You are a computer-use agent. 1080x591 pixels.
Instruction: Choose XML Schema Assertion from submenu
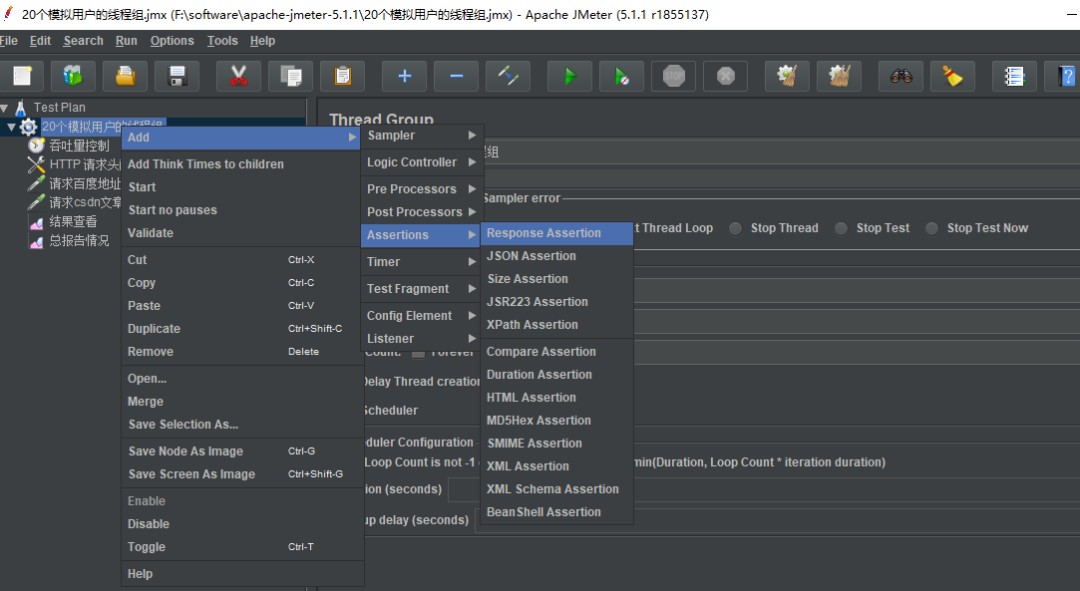(557, 489)
